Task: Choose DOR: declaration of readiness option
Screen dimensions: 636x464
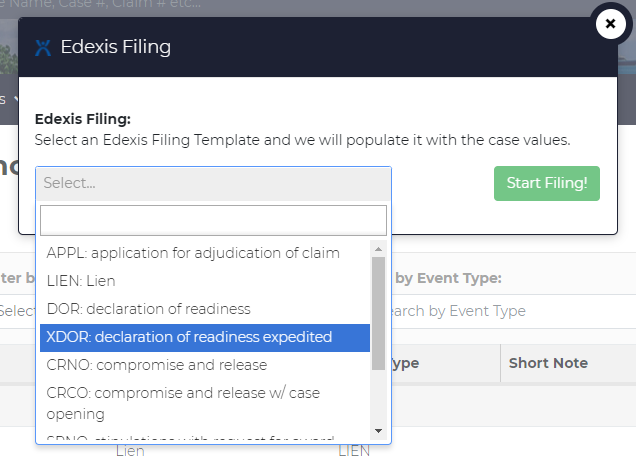Action: point(205,309)
